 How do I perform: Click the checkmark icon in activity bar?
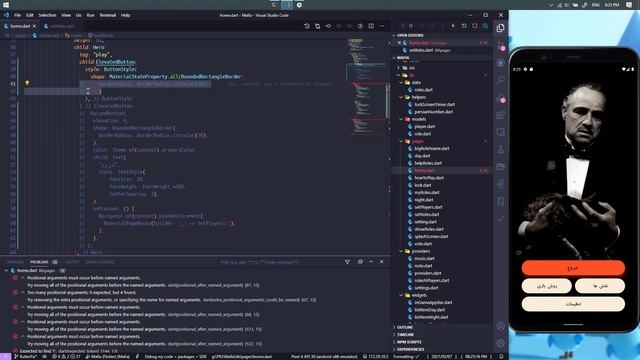tap(500, 219)
